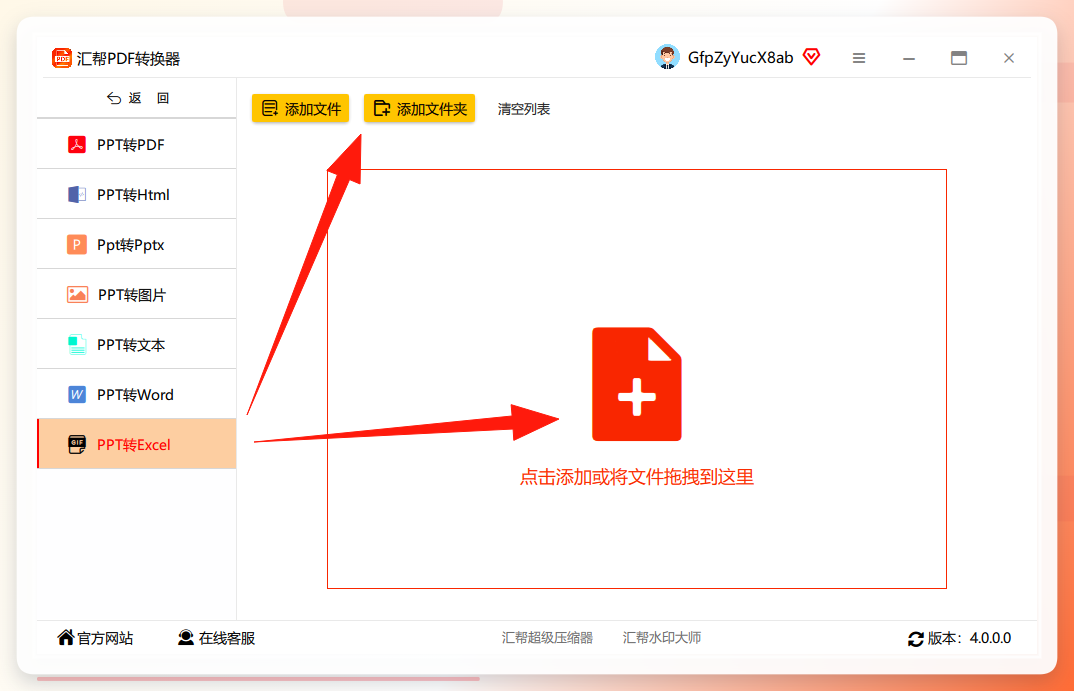Click the picture icon for PPT转图片
The height and width of the screenshot is (691, 1074).
tap(77, 294)
